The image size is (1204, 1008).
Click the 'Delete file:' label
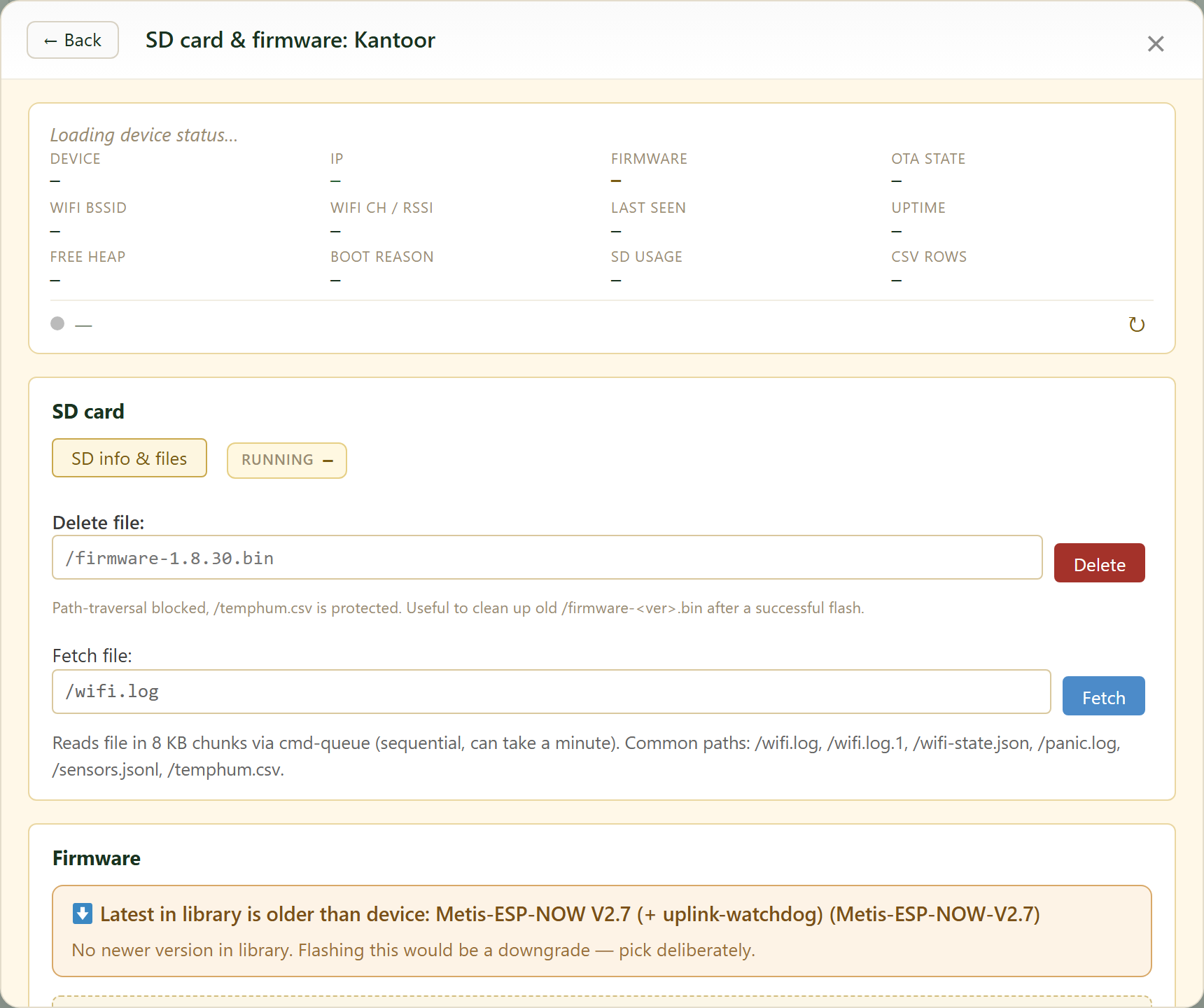coord(99,523)
